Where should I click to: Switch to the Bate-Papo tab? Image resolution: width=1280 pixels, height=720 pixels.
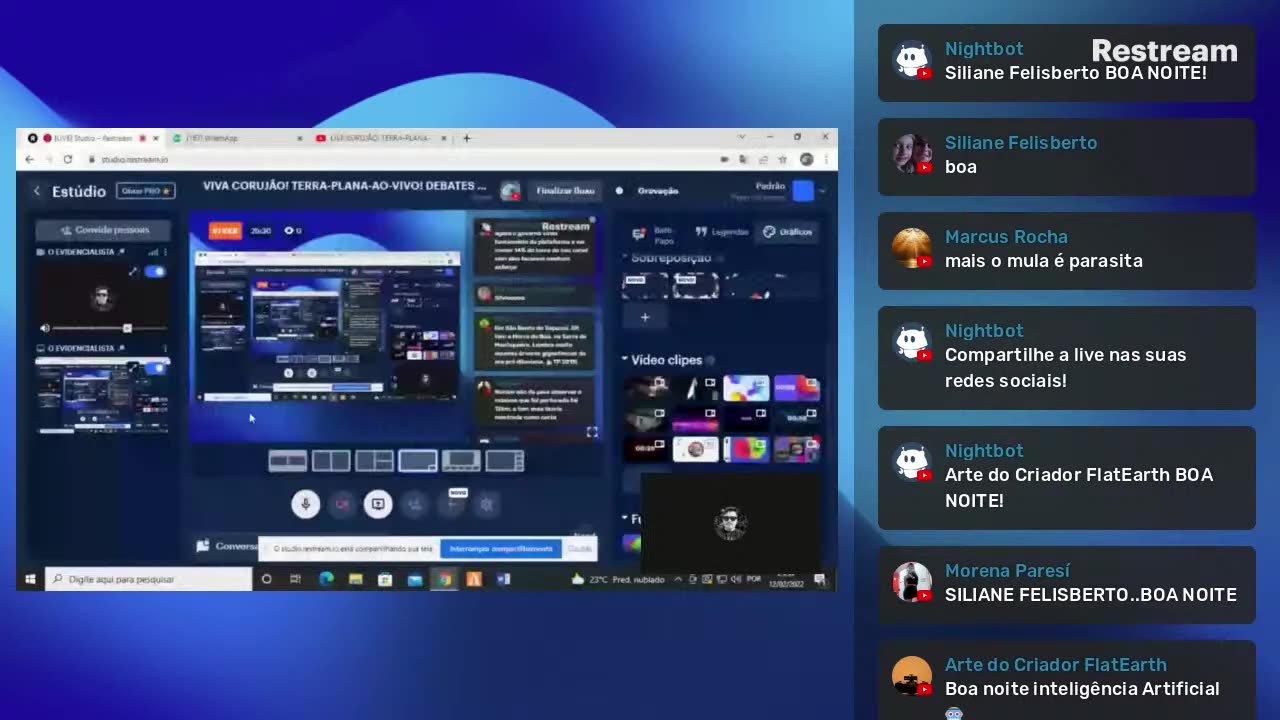point(653,234)
